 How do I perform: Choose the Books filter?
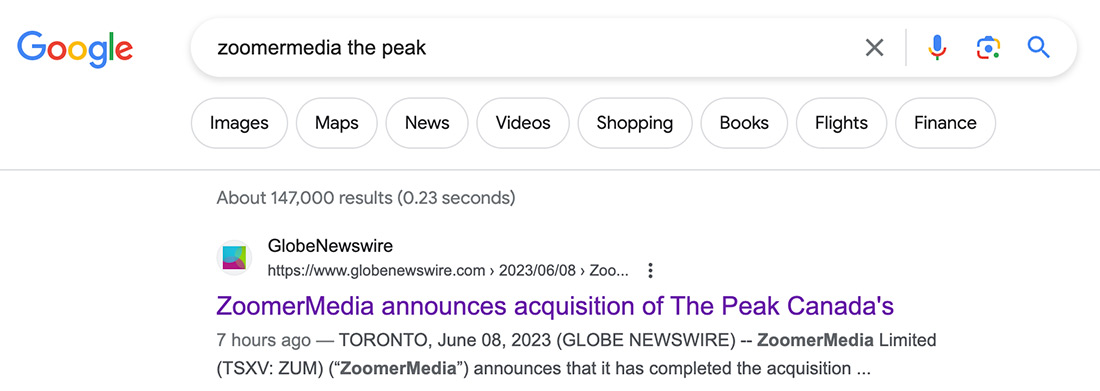point(744,123)
